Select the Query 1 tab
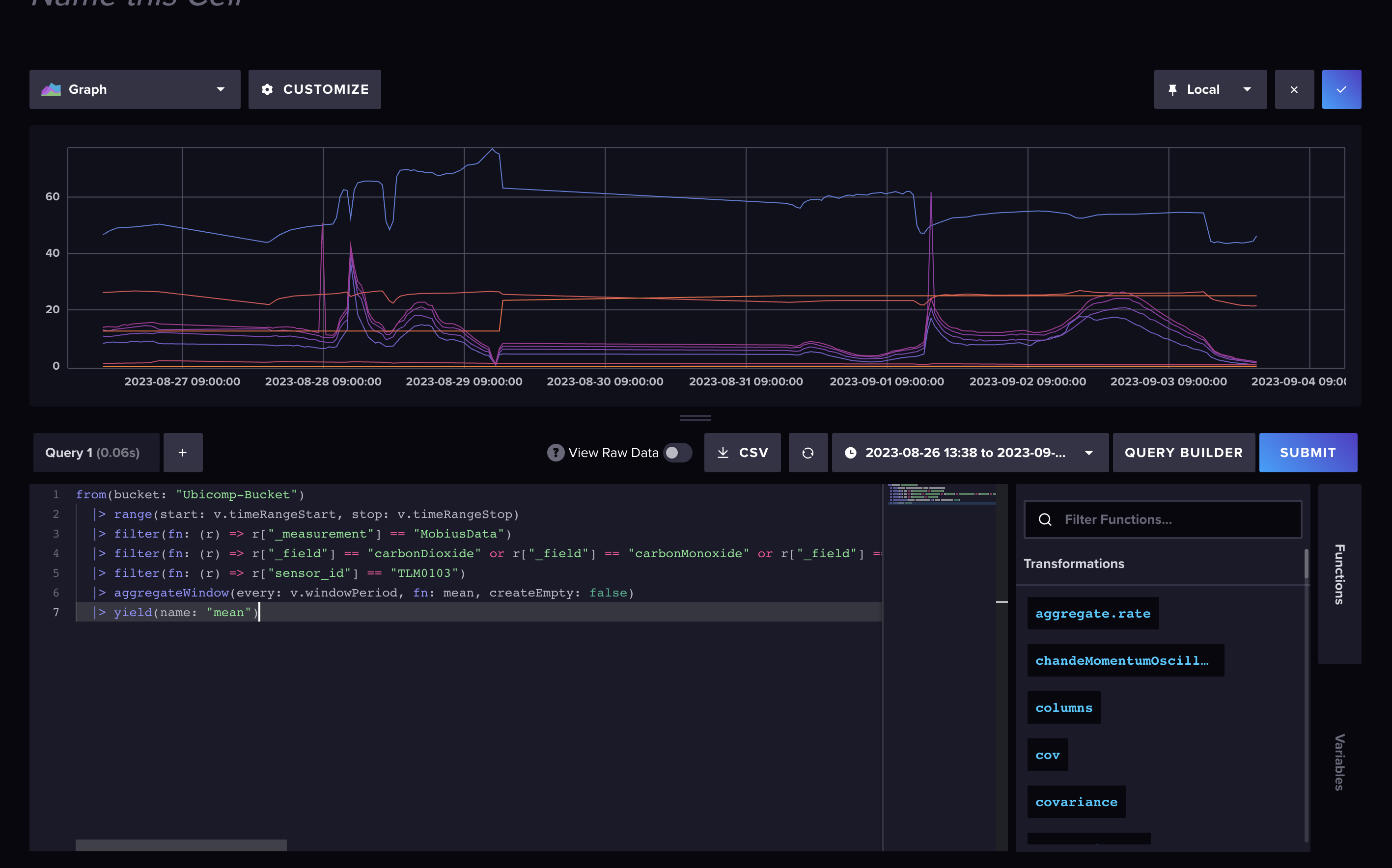Viewport: 1392px width, 868px height. click(95, 452)
